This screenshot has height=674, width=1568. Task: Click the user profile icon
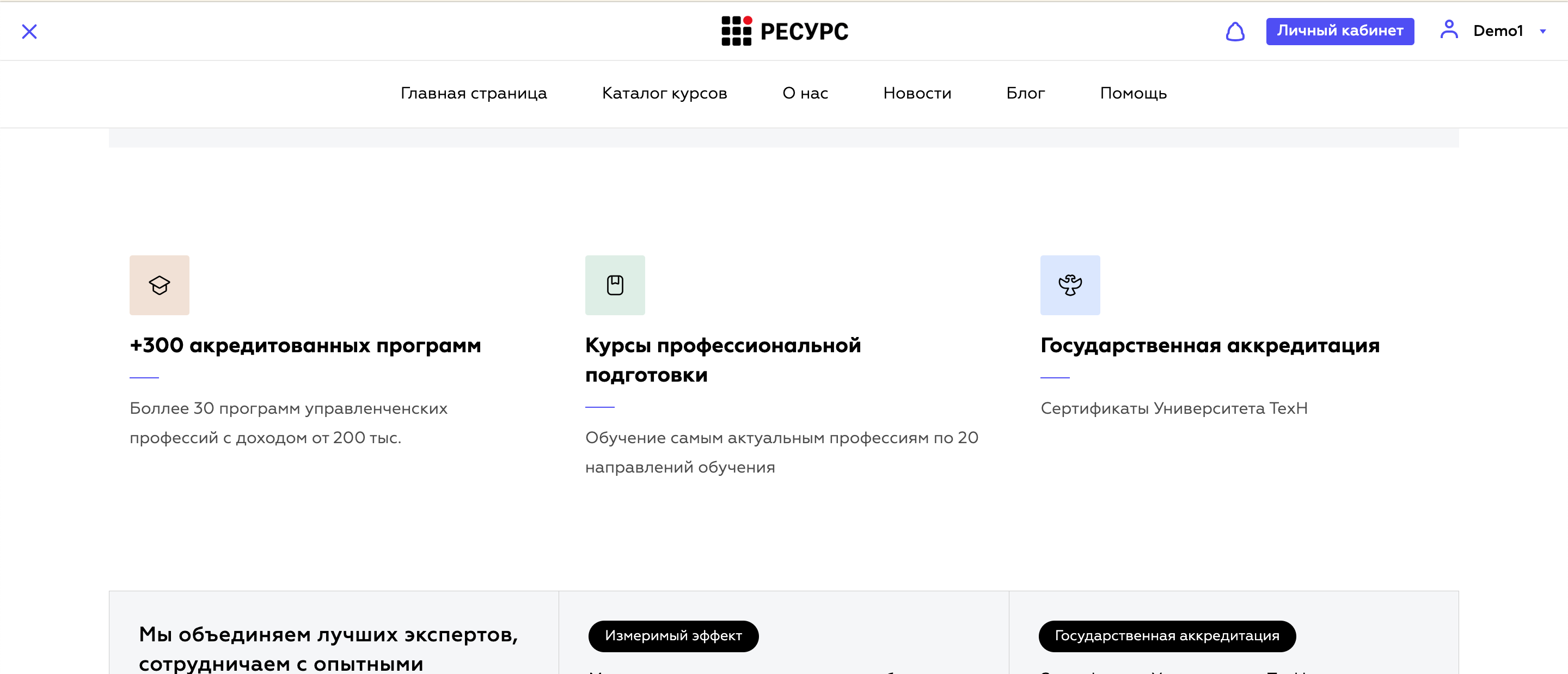coord(1449,29)
